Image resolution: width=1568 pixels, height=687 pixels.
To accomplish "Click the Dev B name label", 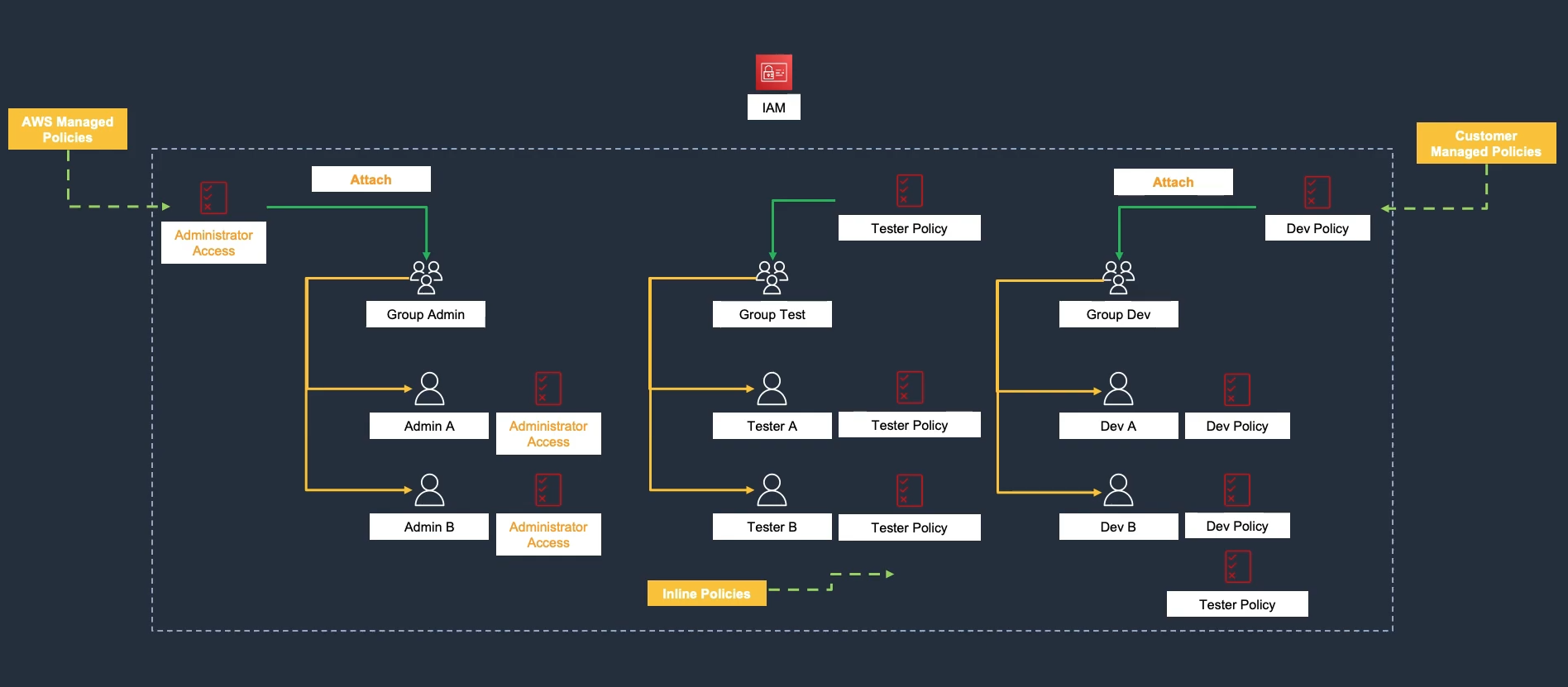I will [1118, 527].
